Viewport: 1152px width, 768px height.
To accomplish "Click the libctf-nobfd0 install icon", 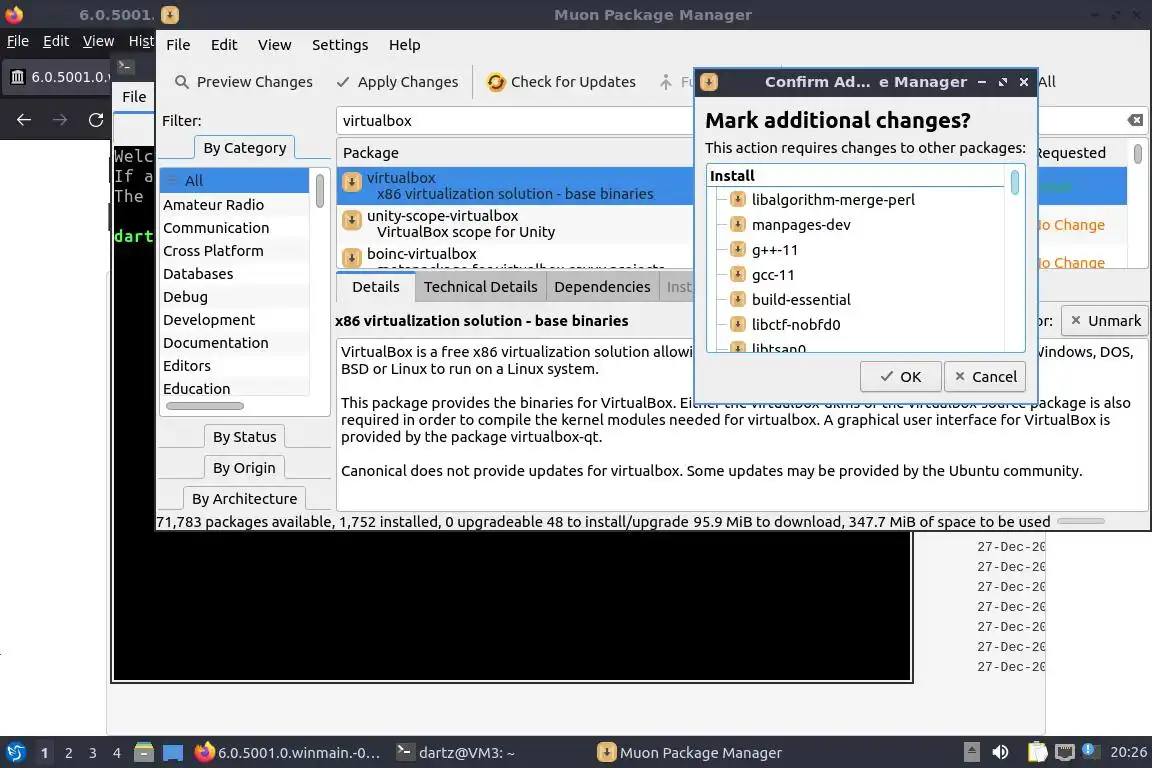I will (738, 324).
